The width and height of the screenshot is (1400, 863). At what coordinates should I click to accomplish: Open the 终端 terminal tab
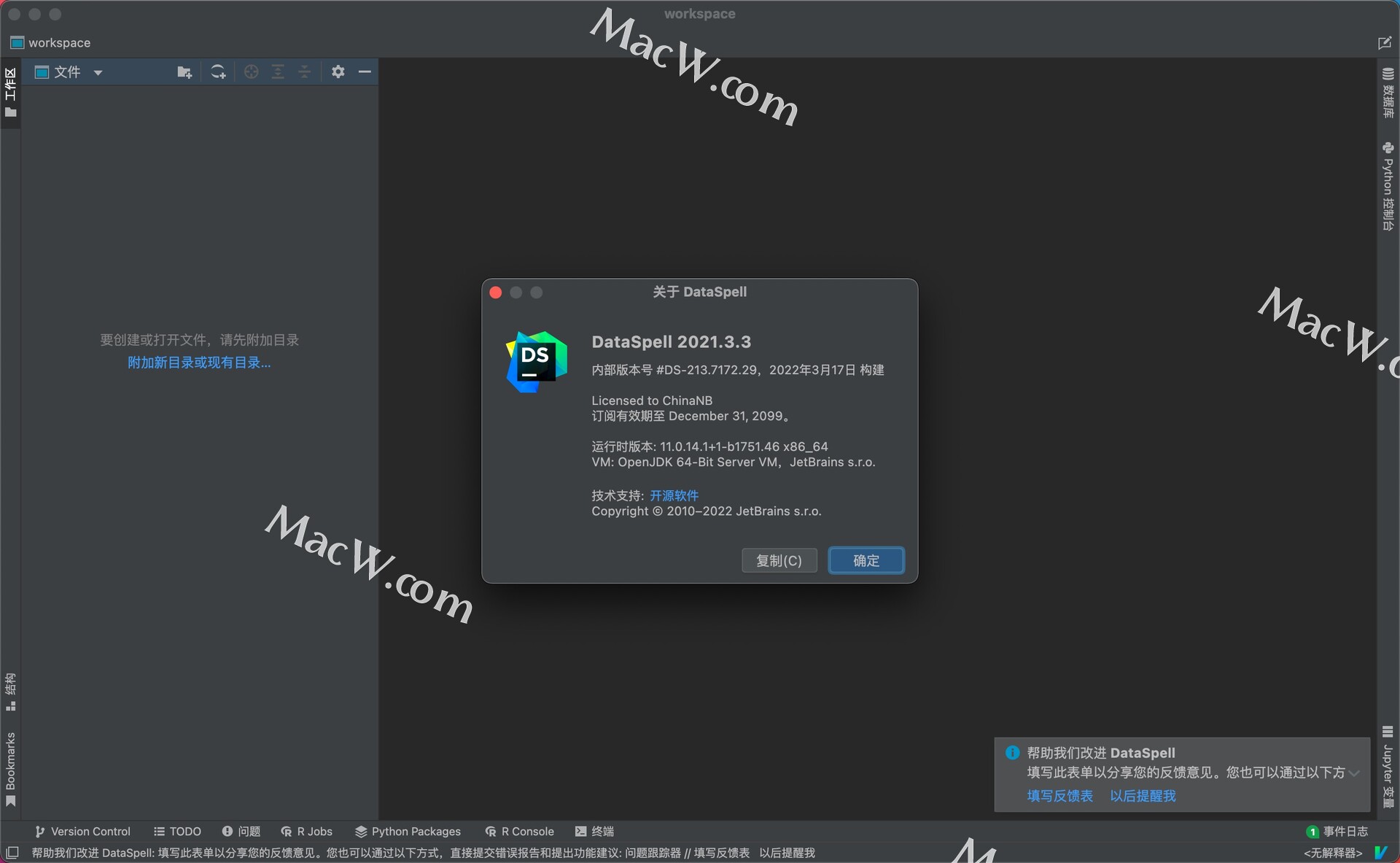pos(594,832)
